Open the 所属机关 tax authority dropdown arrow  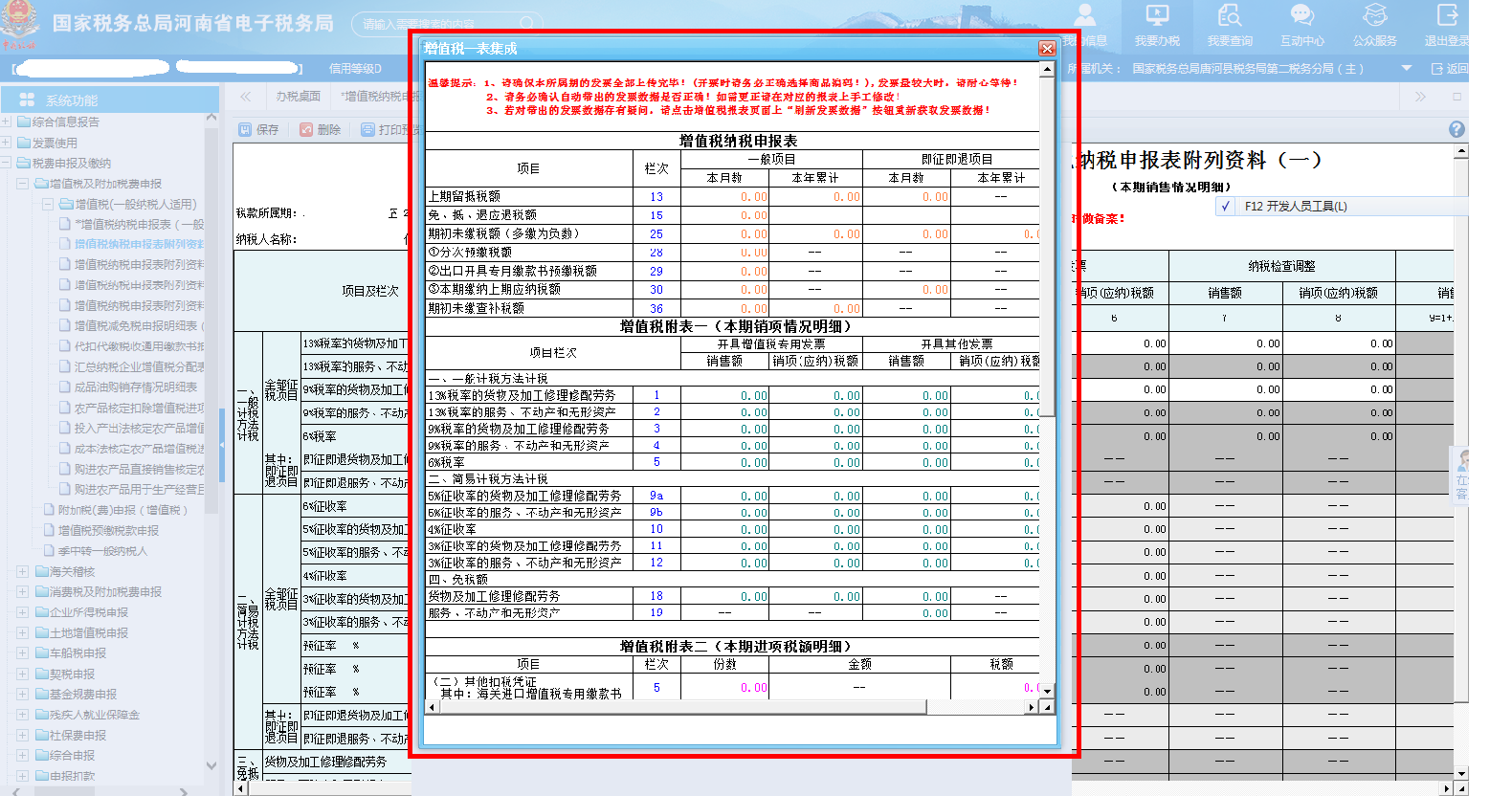[x=1406, y=69]
